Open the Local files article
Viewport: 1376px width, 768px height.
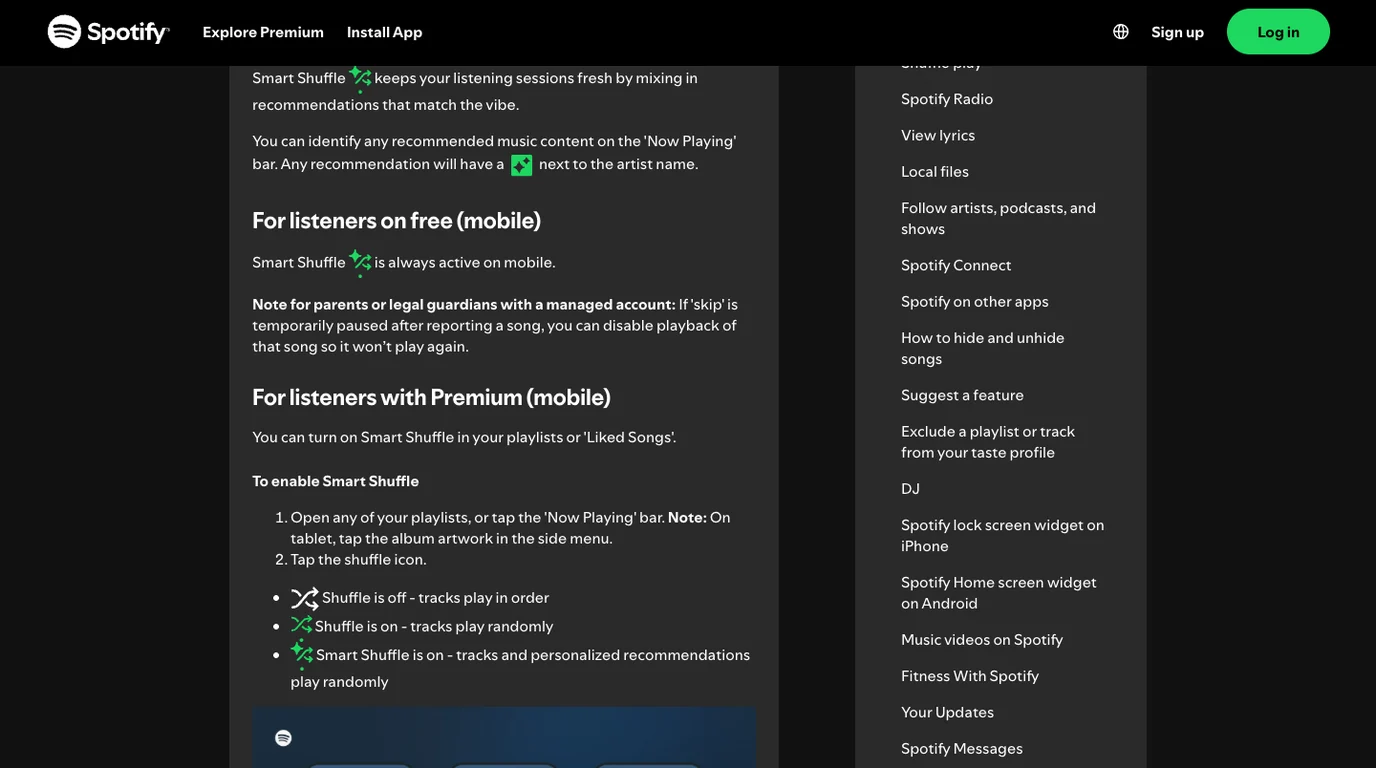[x=935, y=171]
